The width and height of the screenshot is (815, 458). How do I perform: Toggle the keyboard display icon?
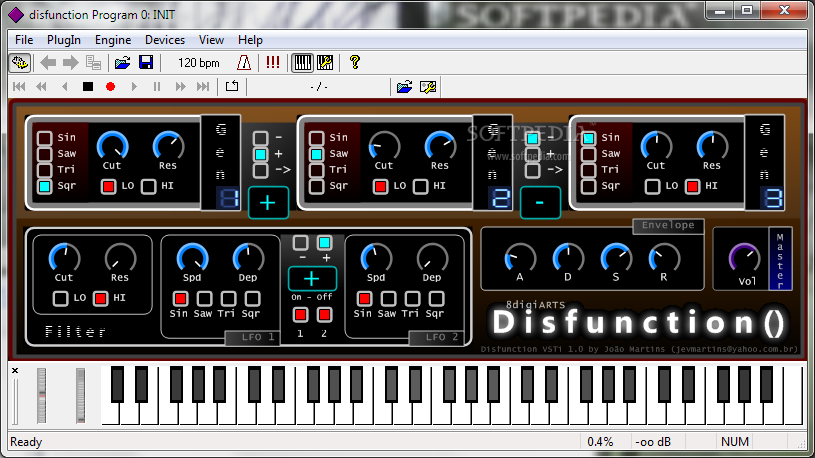[x=303, y=63]
